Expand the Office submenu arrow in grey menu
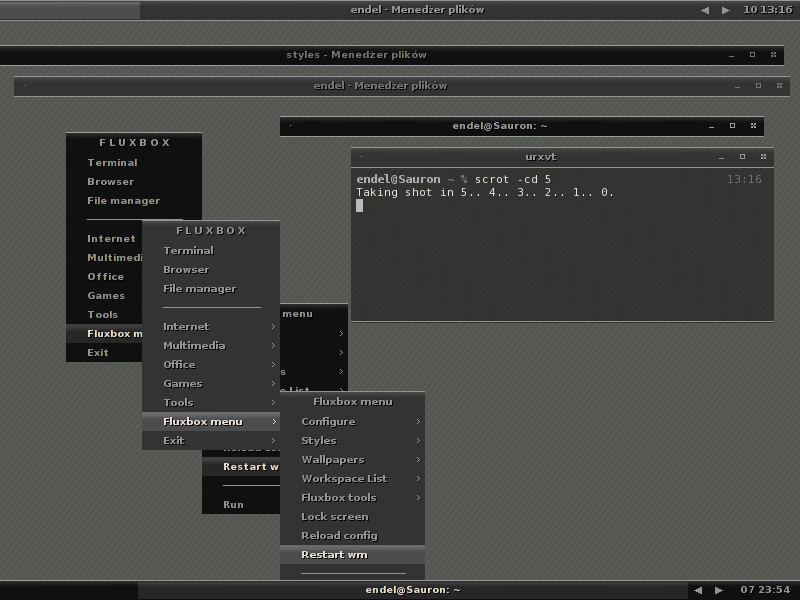This screenshot has width=800, height=600. click(273, 364)
